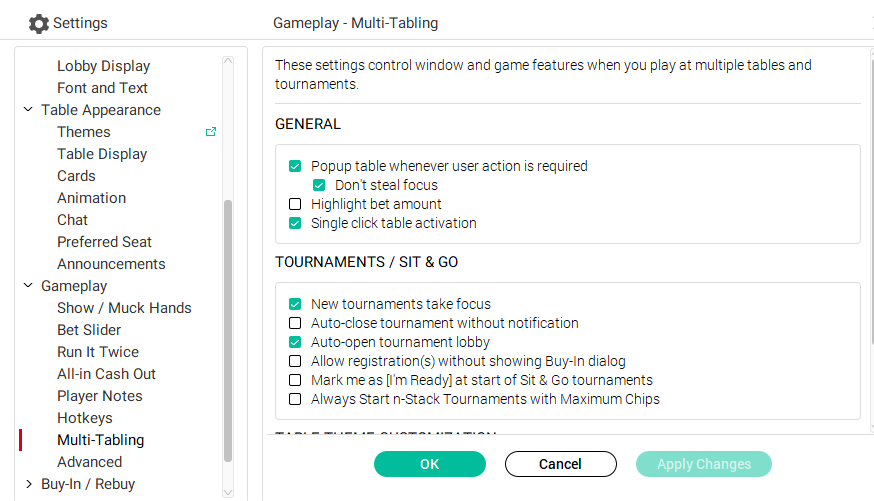Select Bet Slider in the sidebar

89,330
